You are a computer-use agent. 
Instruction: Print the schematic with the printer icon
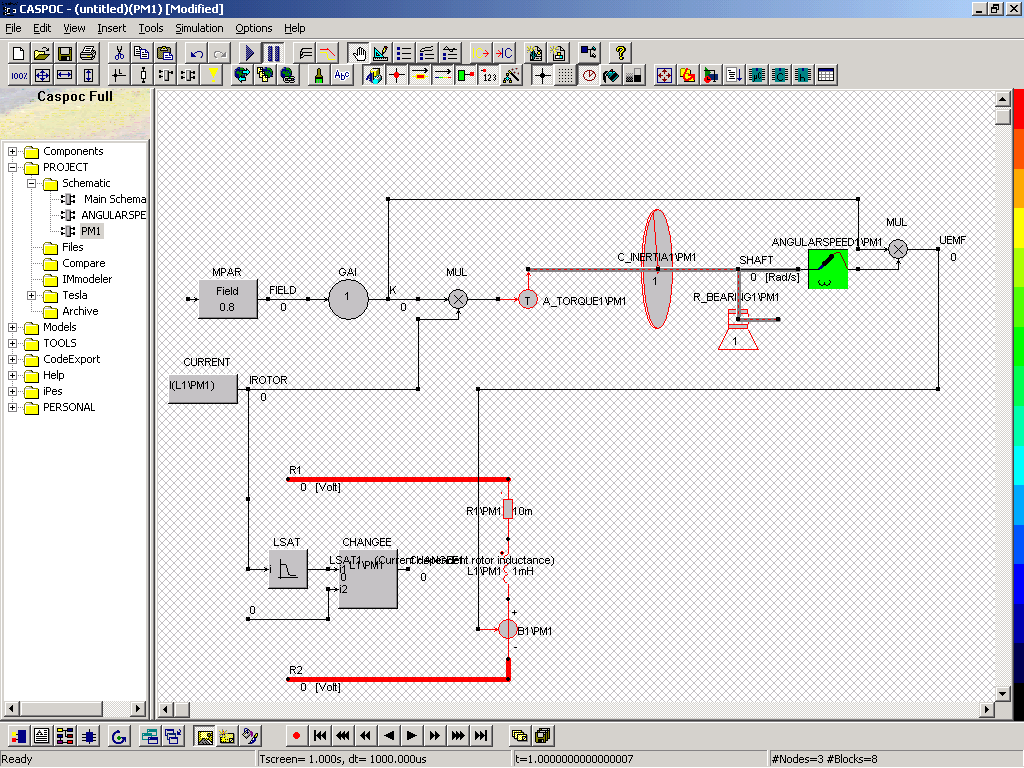pyautogui.click(x=88, y=53)
